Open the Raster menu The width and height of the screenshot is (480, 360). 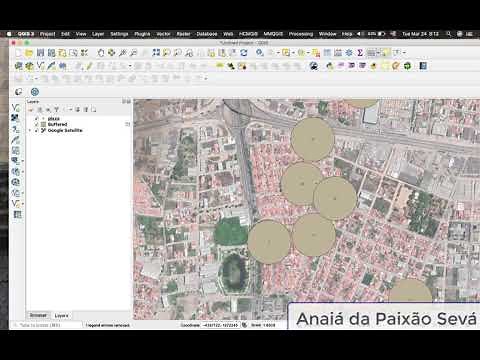[x=183, y=34]
